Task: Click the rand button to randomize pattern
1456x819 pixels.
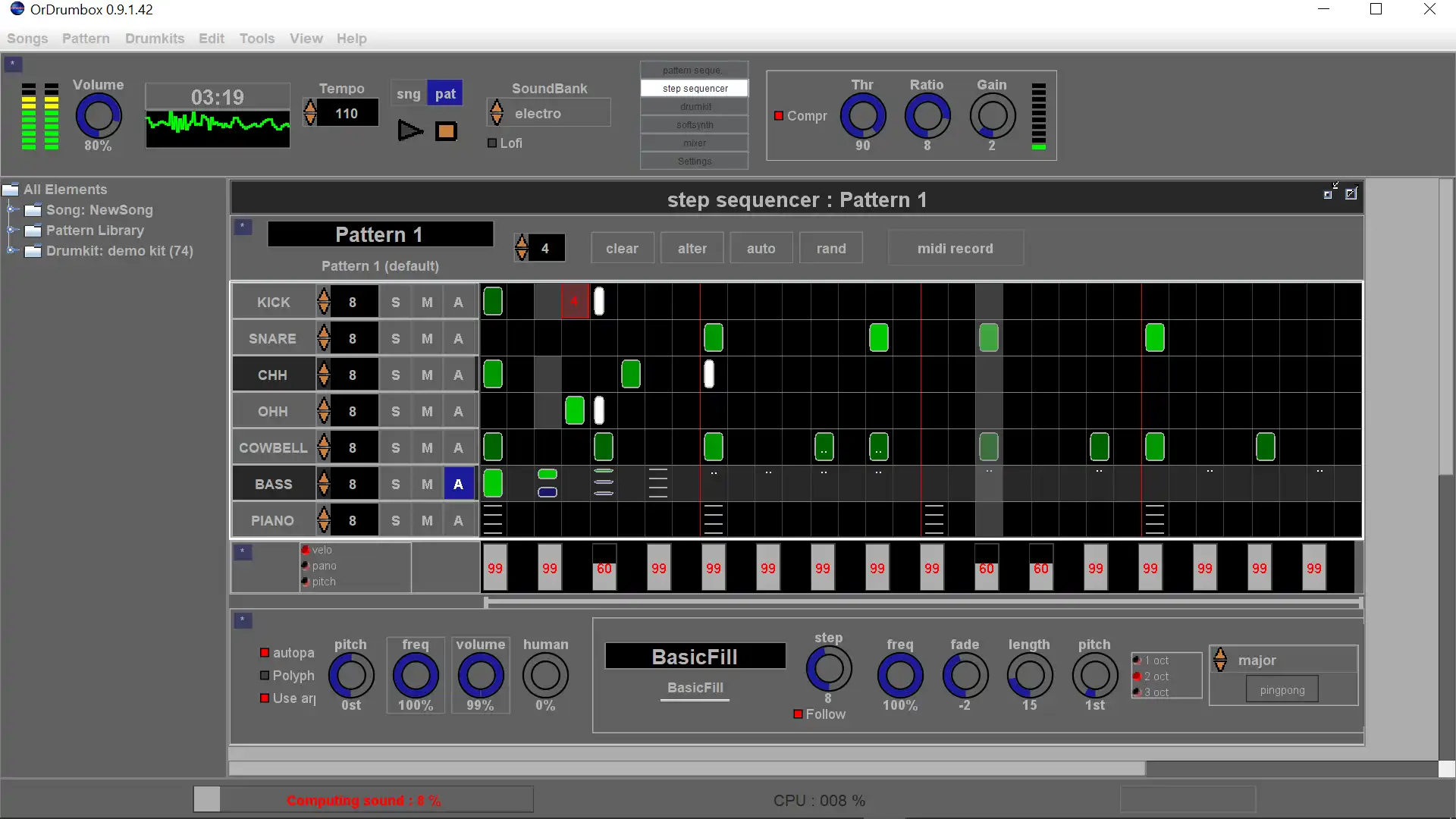Action: click(x=831, y=248)
